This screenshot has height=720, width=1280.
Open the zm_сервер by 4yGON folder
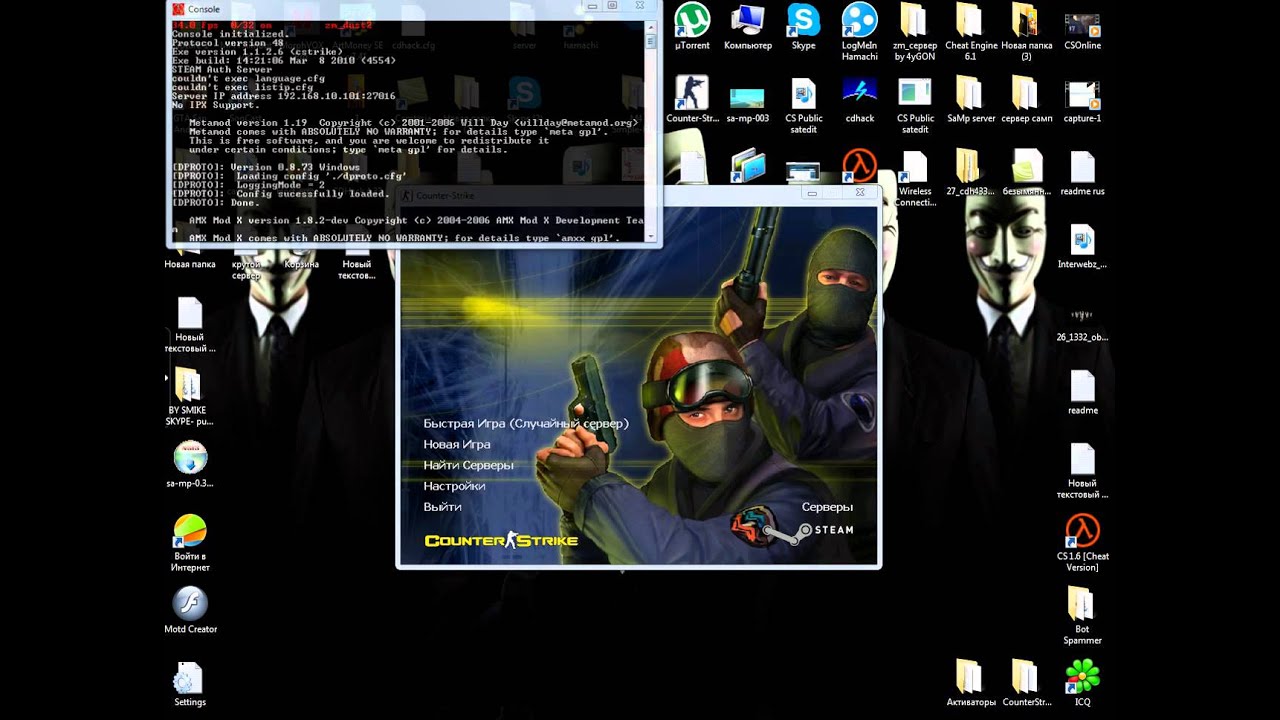(914, 32)
